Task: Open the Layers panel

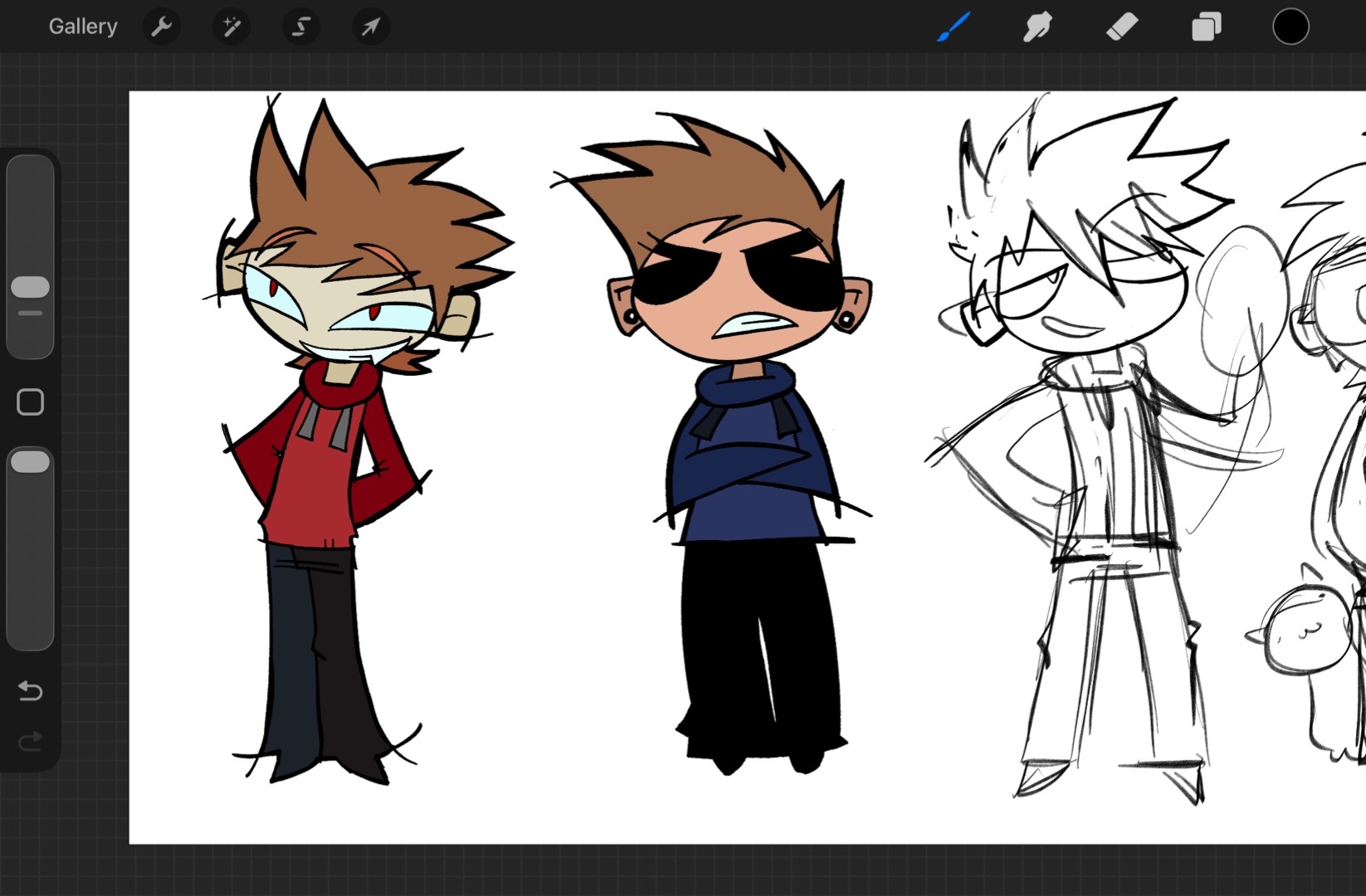Action: (x=1206, y=27)
